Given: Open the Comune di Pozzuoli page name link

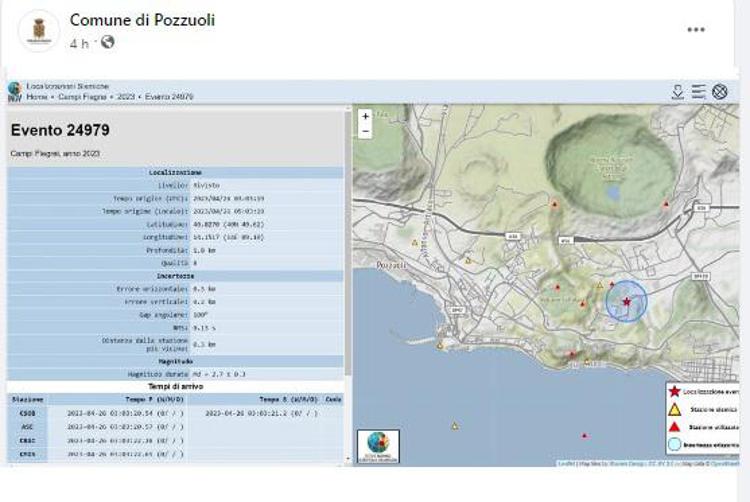Looking at the screenshot, I should click(142, 20).
